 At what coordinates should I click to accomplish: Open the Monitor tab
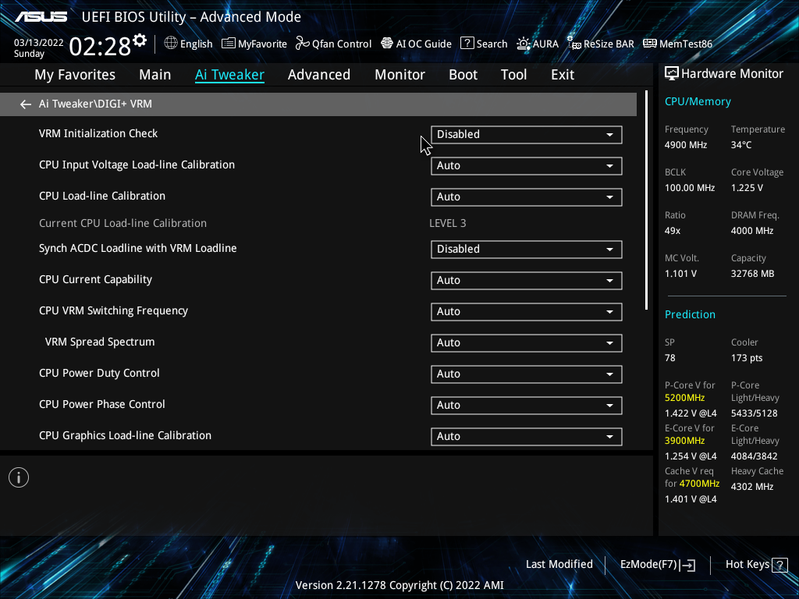400,75
